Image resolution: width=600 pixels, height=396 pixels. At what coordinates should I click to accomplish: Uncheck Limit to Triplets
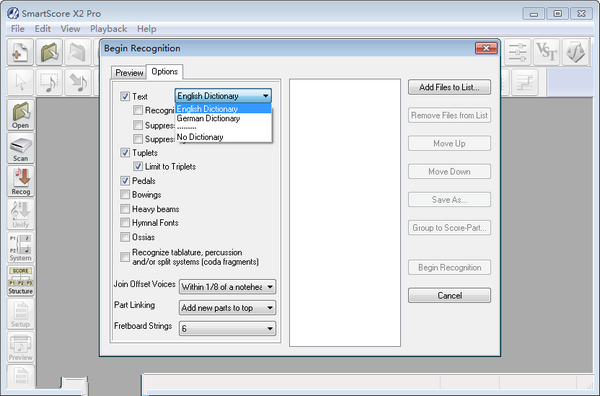[138, 166]
